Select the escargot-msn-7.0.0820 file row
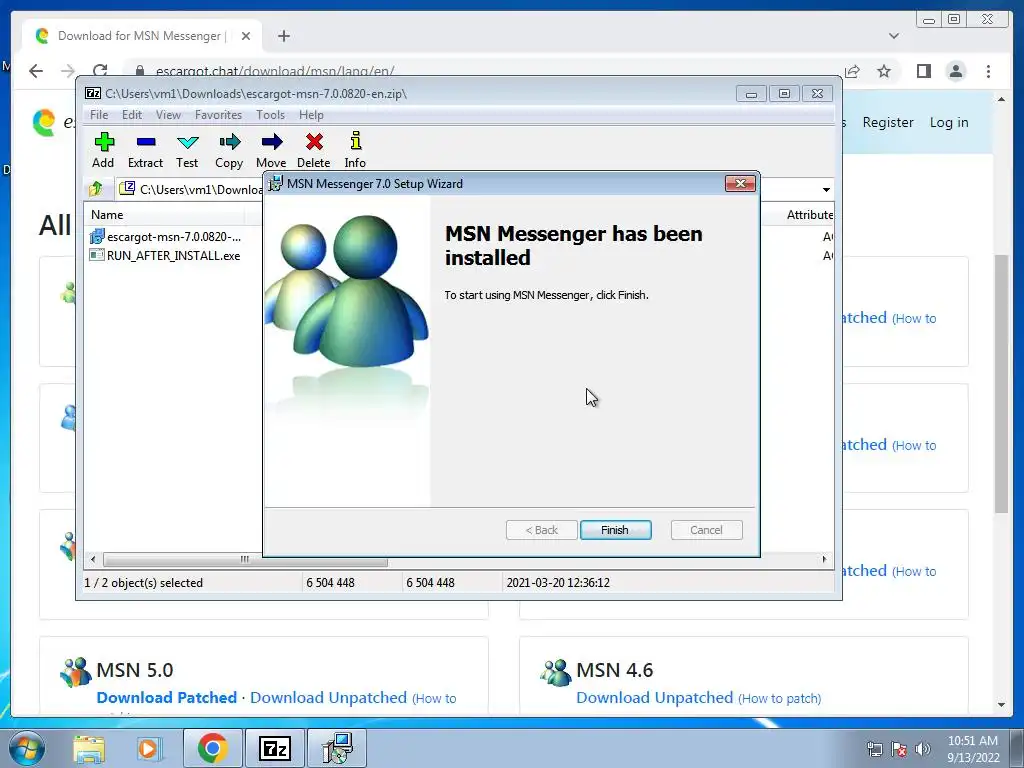Screen dimensions: 1024x768 [x=174, y=236]
